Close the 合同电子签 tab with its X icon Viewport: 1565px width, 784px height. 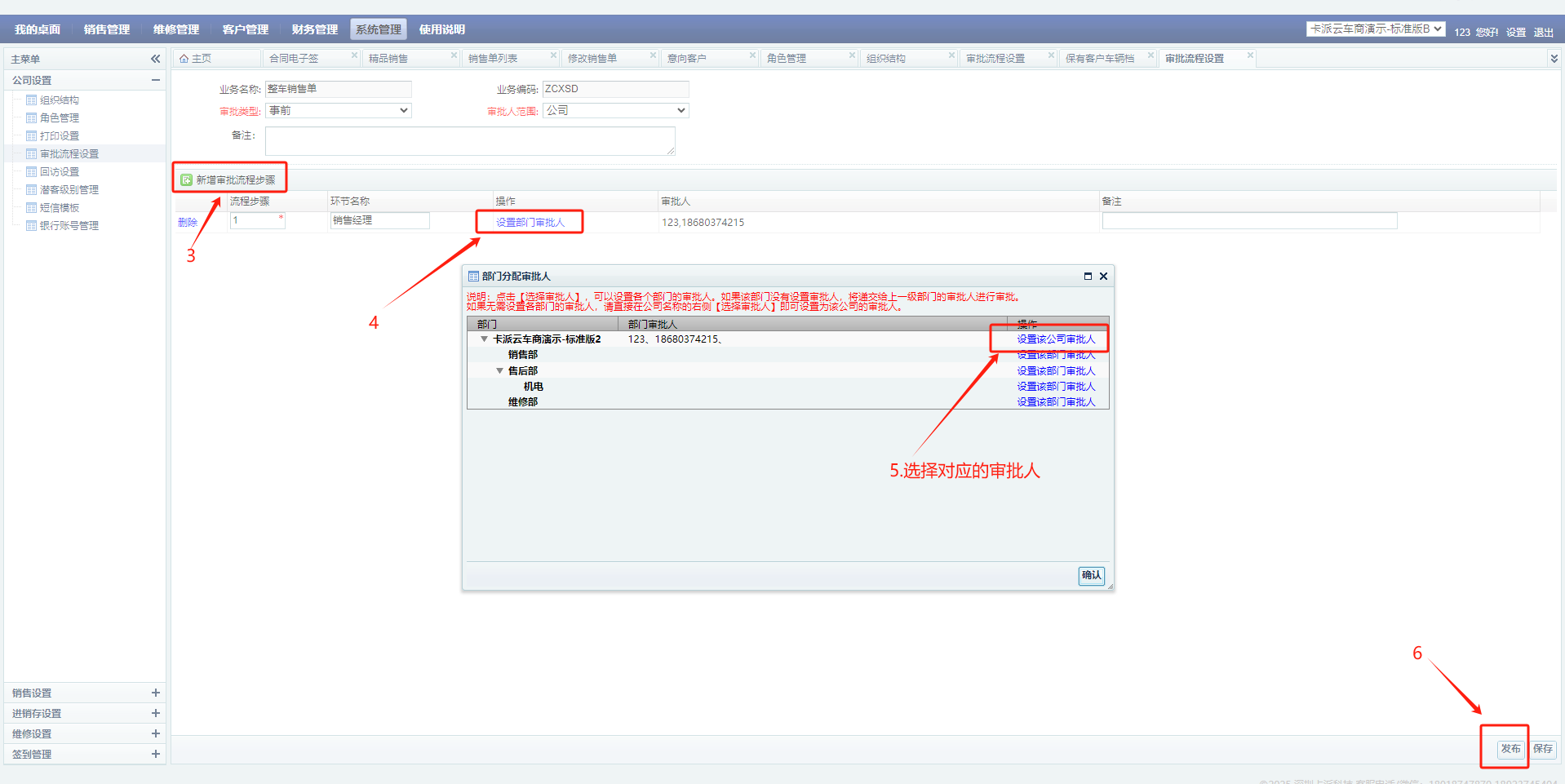354,55
